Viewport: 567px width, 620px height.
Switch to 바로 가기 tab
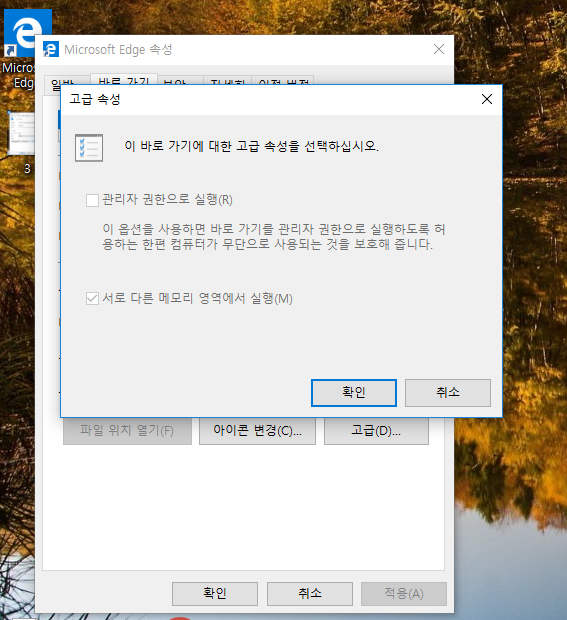click(x=124, y=79)
